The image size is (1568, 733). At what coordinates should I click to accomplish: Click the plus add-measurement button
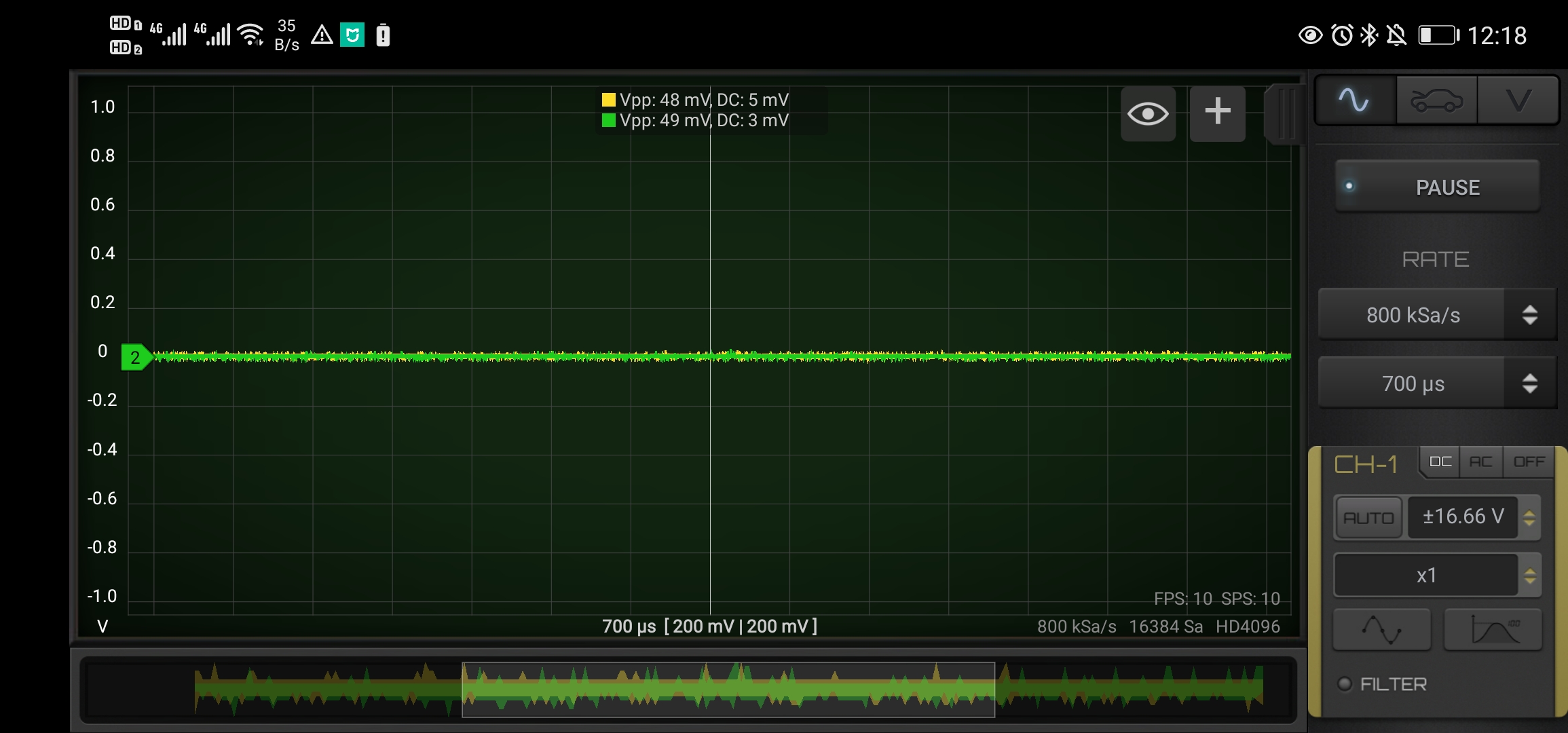click(1217, 112)
